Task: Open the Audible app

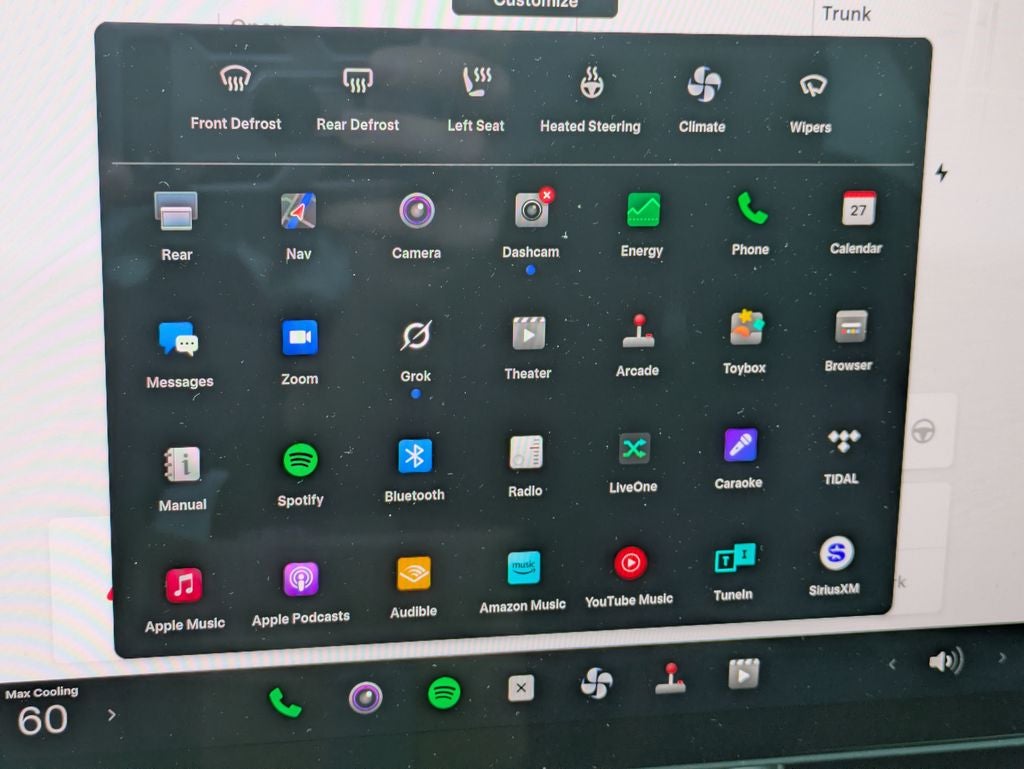Action: [413, 587]
